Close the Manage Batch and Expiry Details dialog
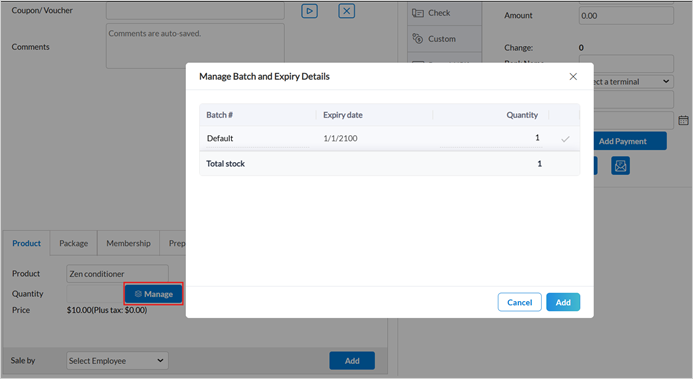Image resolution: width=693 pixels, height=379 pixels. point(573,76)
